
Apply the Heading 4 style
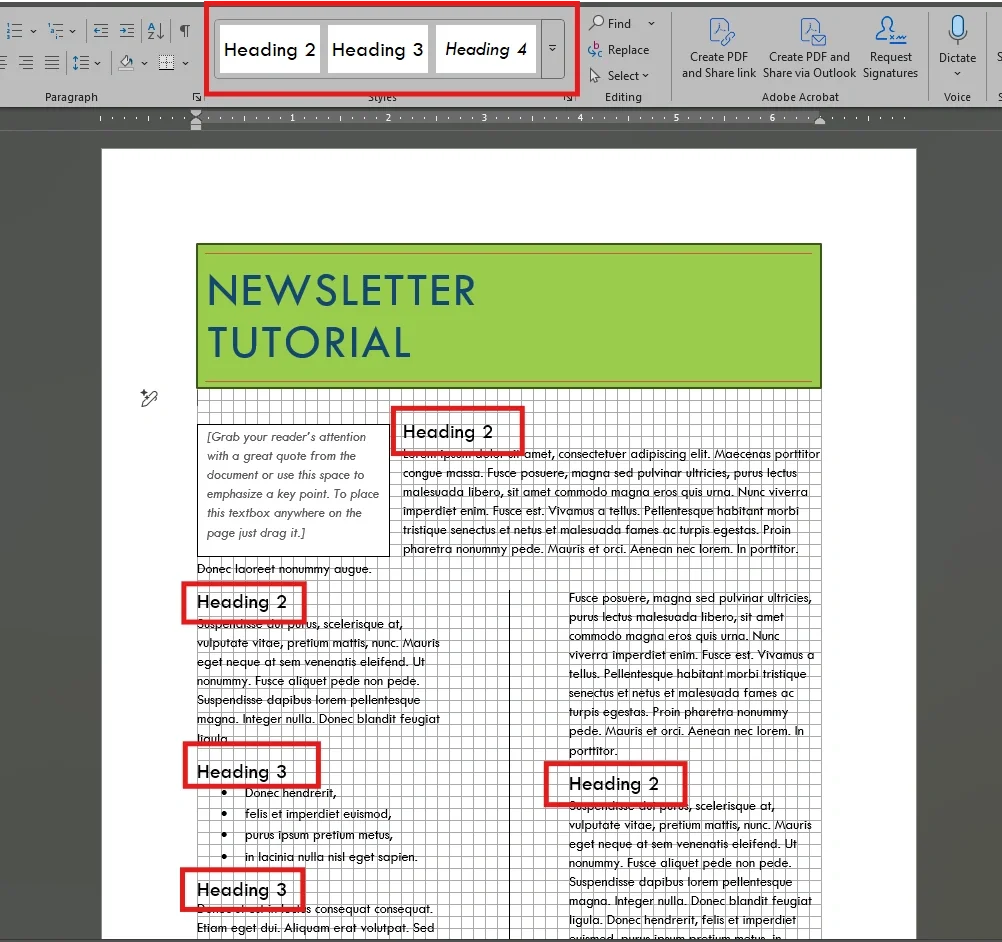point(486,49)
